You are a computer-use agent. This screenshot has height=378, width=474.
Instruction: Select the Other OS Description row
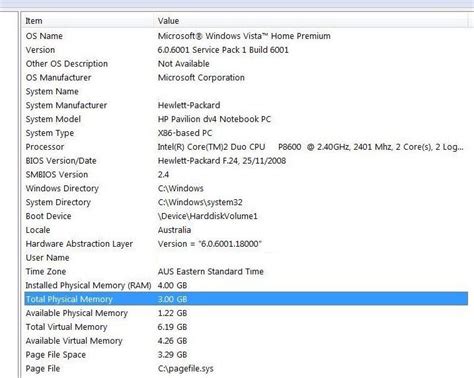click(246, 64)
